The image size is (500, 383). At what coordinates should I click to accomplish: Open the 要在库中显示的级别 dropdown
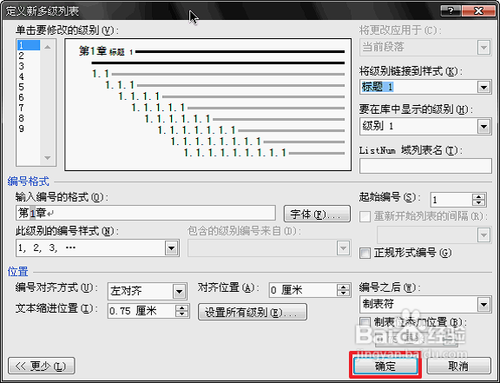click(484, 126)
